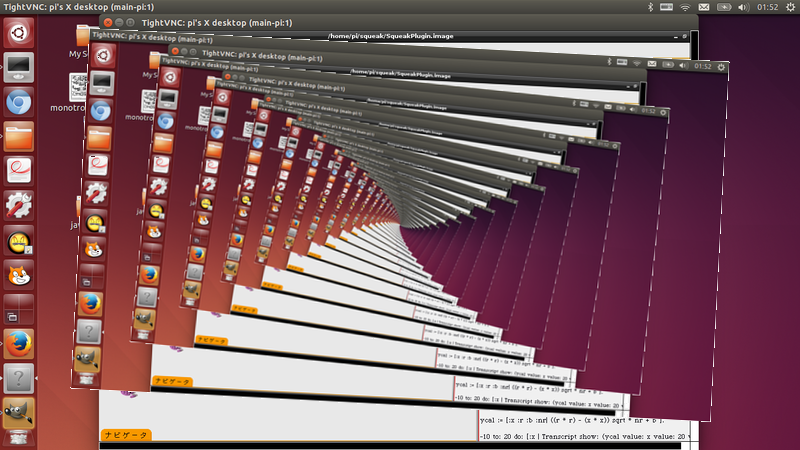800x450 pixels.
Task: Click System Settings in largest nested VNC launcher
Action: click(95, 193)
